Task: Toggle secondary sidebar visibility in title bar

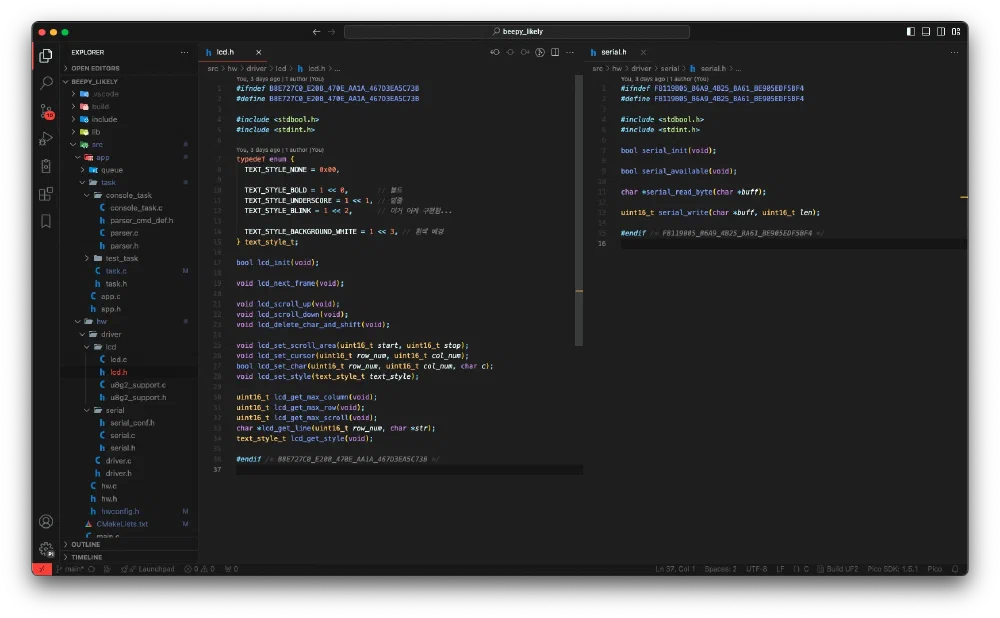Action: (941, 32)
